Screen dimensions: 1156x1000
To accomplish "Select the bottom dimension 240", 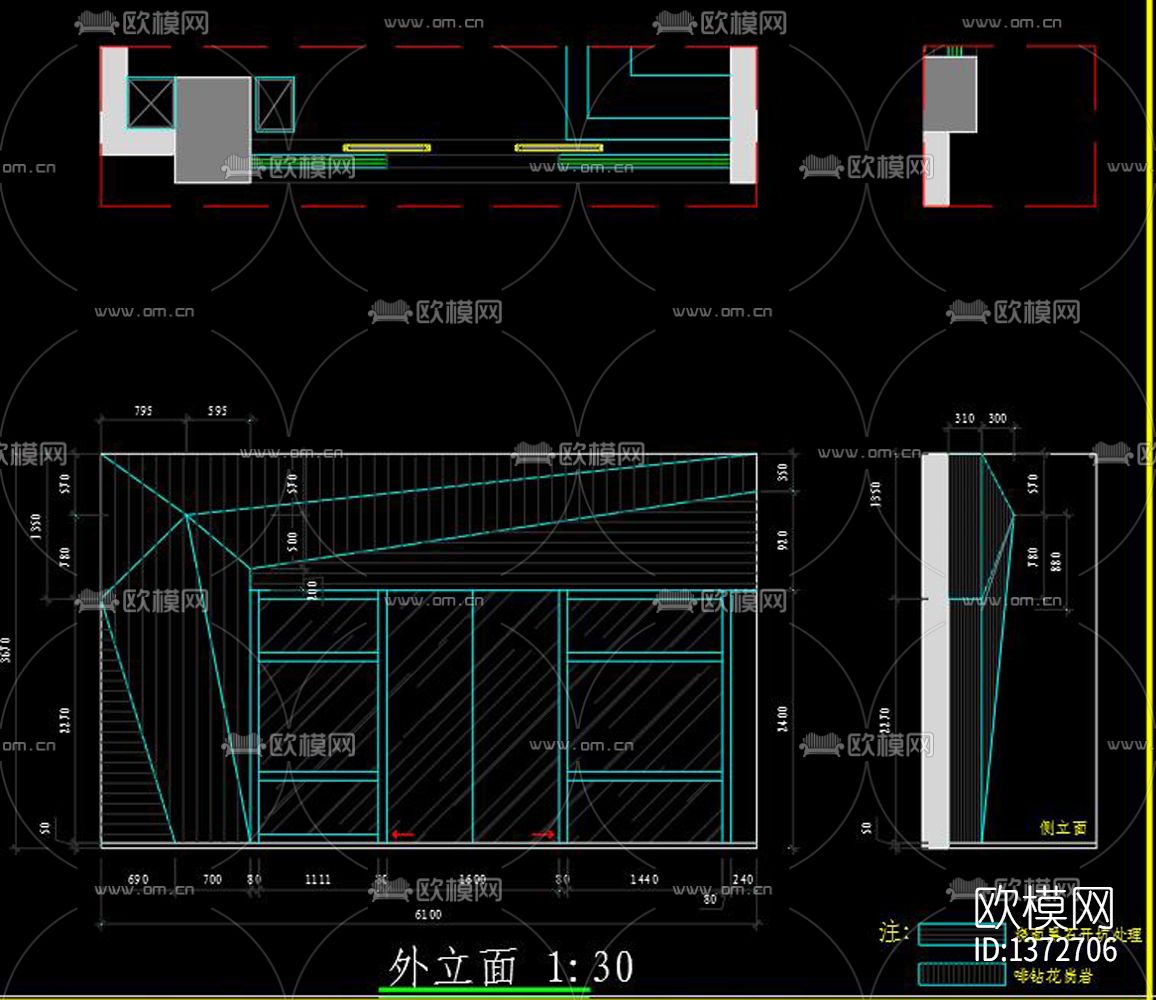I will tap(742, 879).
